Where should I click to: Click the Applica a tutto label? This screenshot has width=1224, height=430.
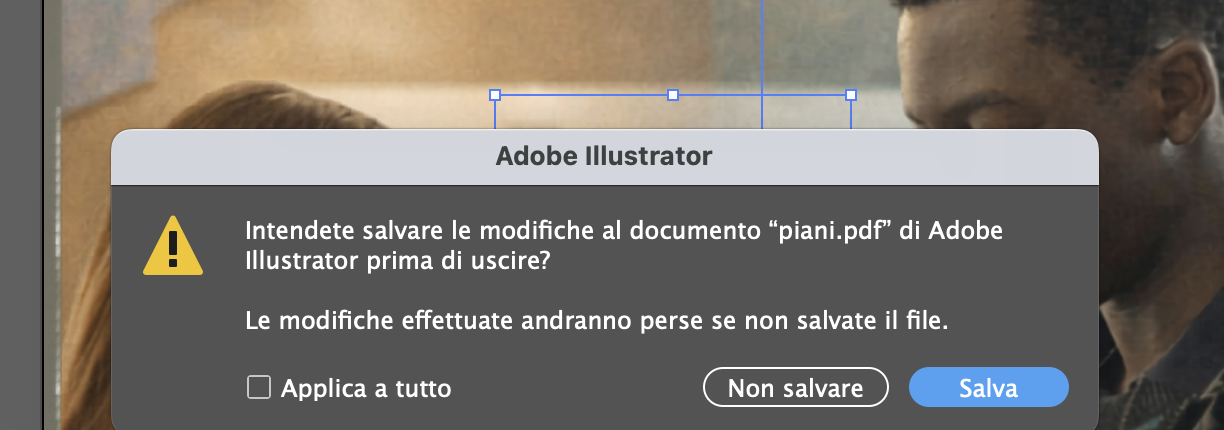[x=366, y=388]
